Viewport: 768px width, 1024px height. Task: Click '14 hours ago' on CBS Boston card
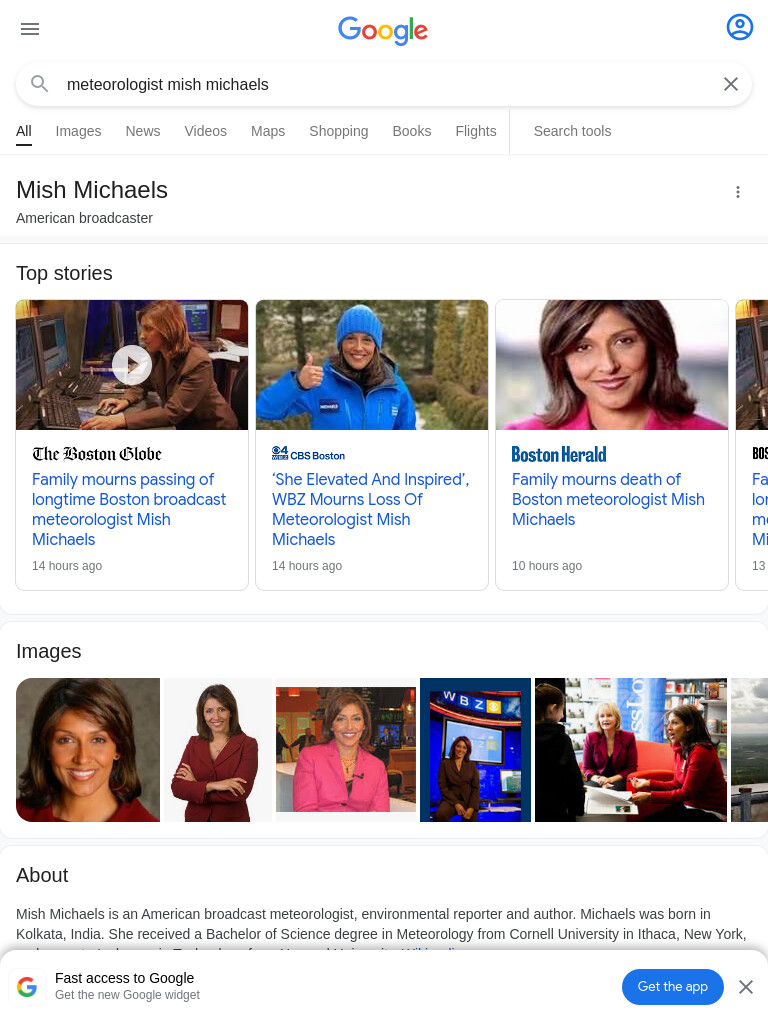tap(307, 566)
